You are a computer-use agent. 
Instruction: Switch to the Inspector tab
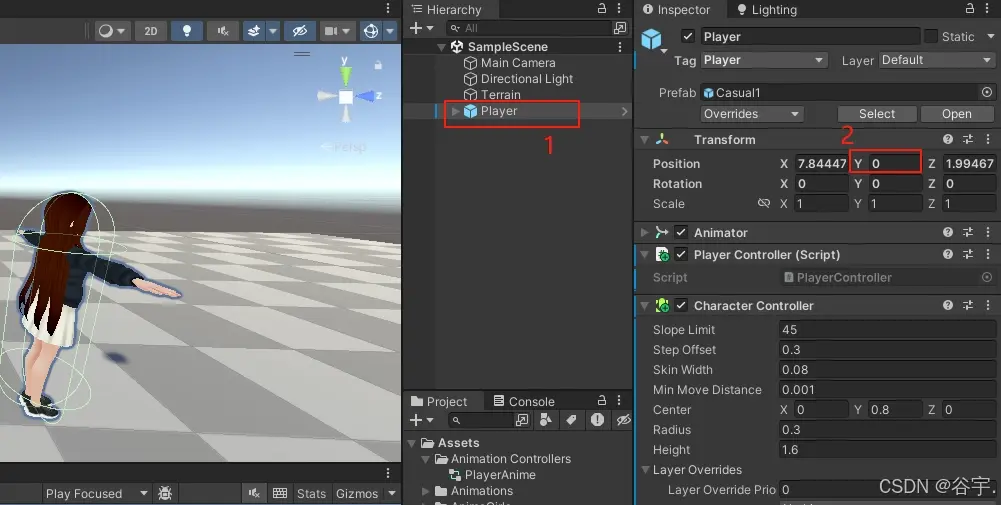(x=676, y=9)
